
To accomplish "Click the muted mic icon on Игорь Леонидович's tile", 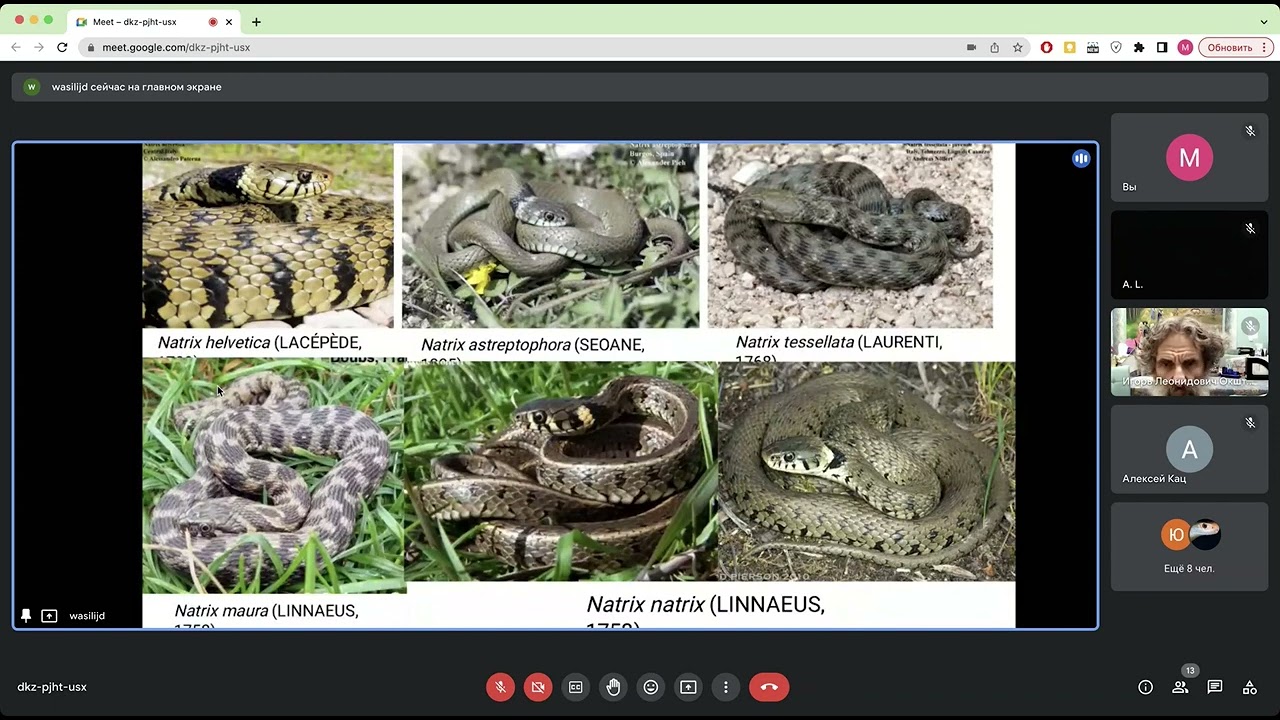I will 1250,326.
